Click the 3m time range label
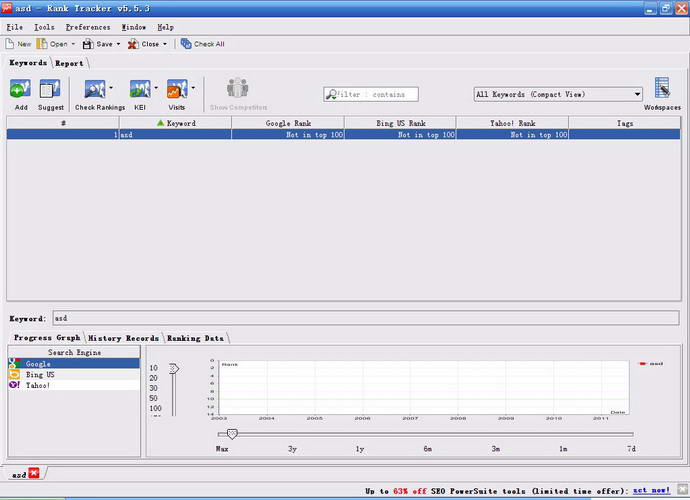Screen dimensions: 690x500 point(495,449)
